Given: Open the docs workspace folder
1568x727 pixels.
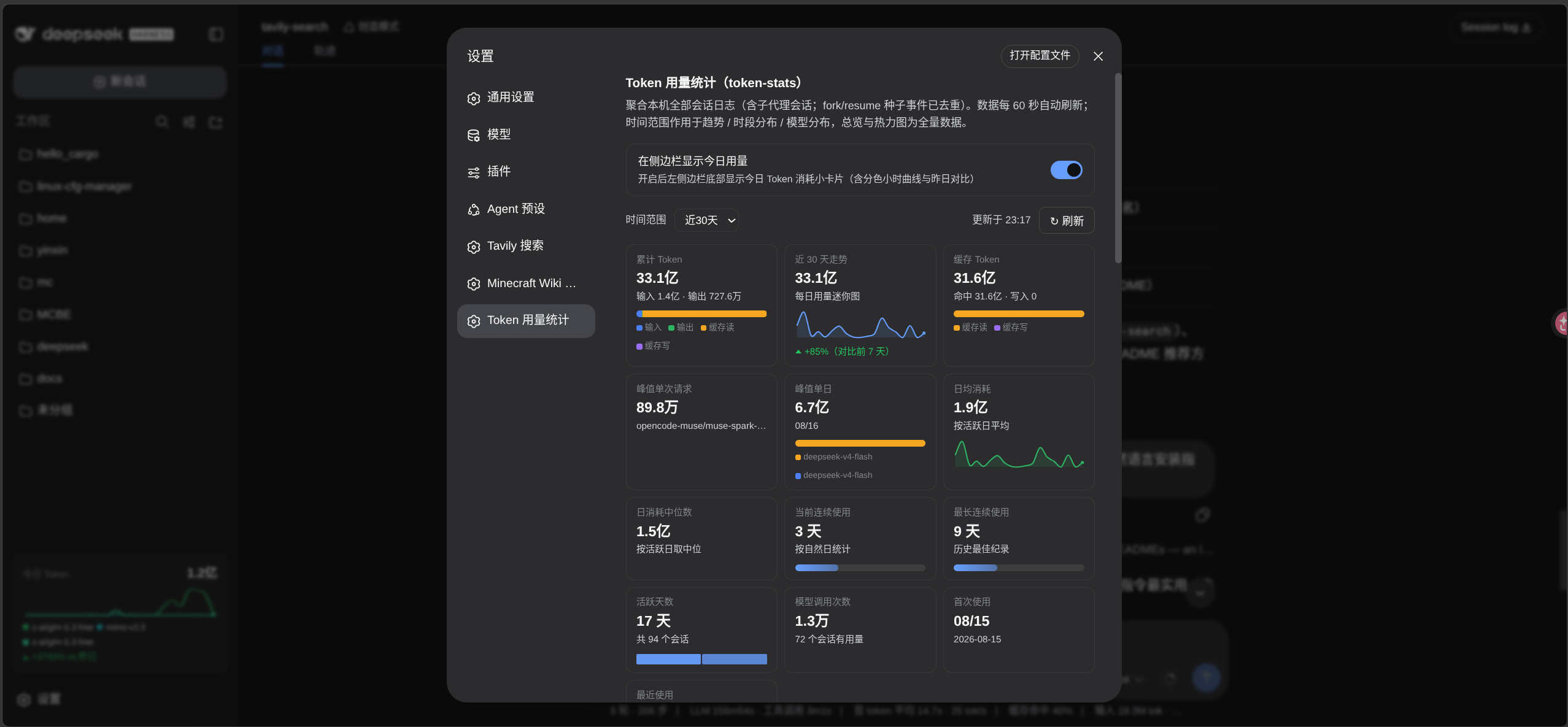Looking at the screenshot, I should pos(120,379).
